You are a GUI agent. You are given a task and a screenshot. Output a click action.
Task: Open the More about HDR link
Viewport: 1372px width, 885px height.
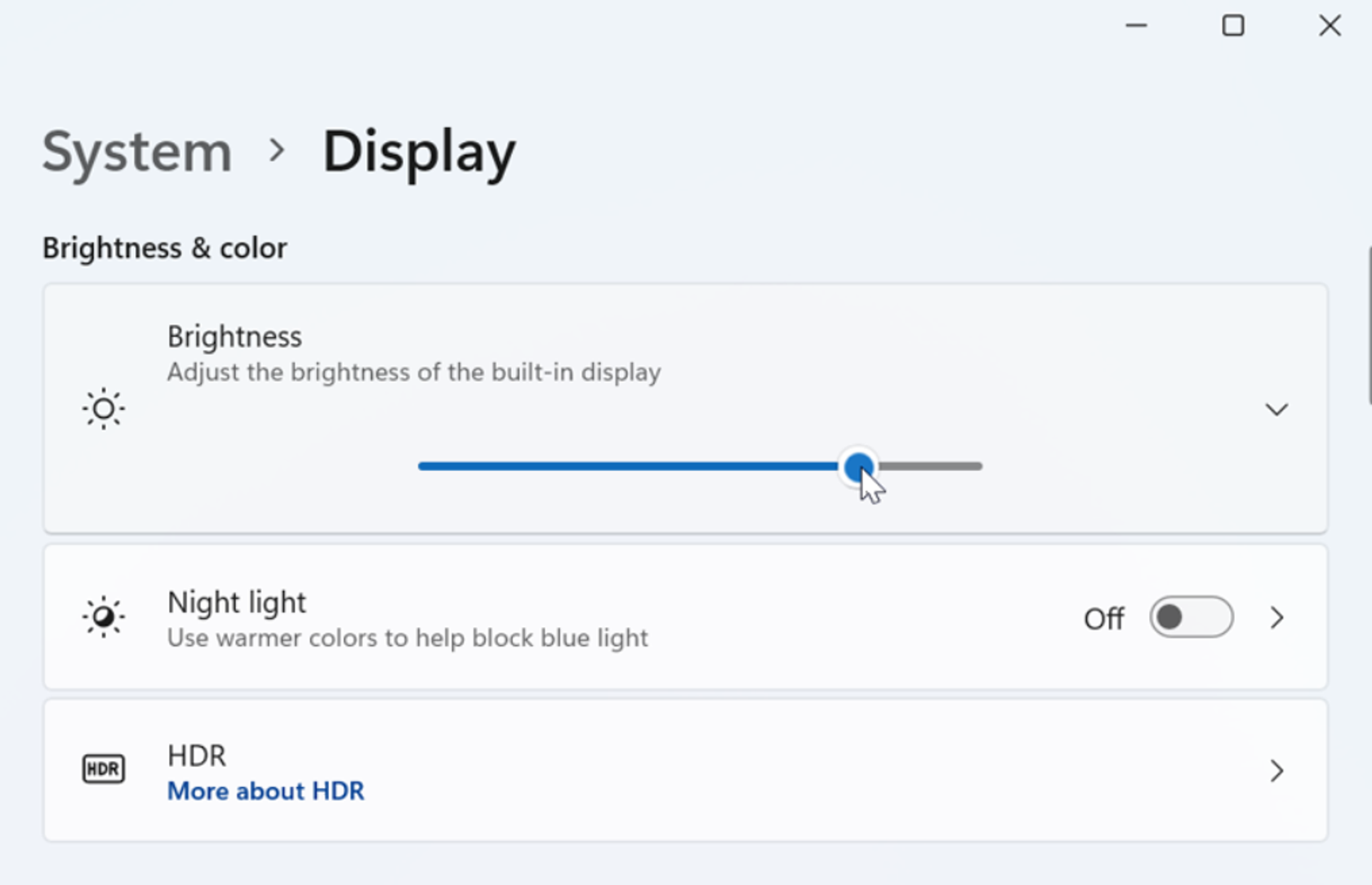click(265, 790)
